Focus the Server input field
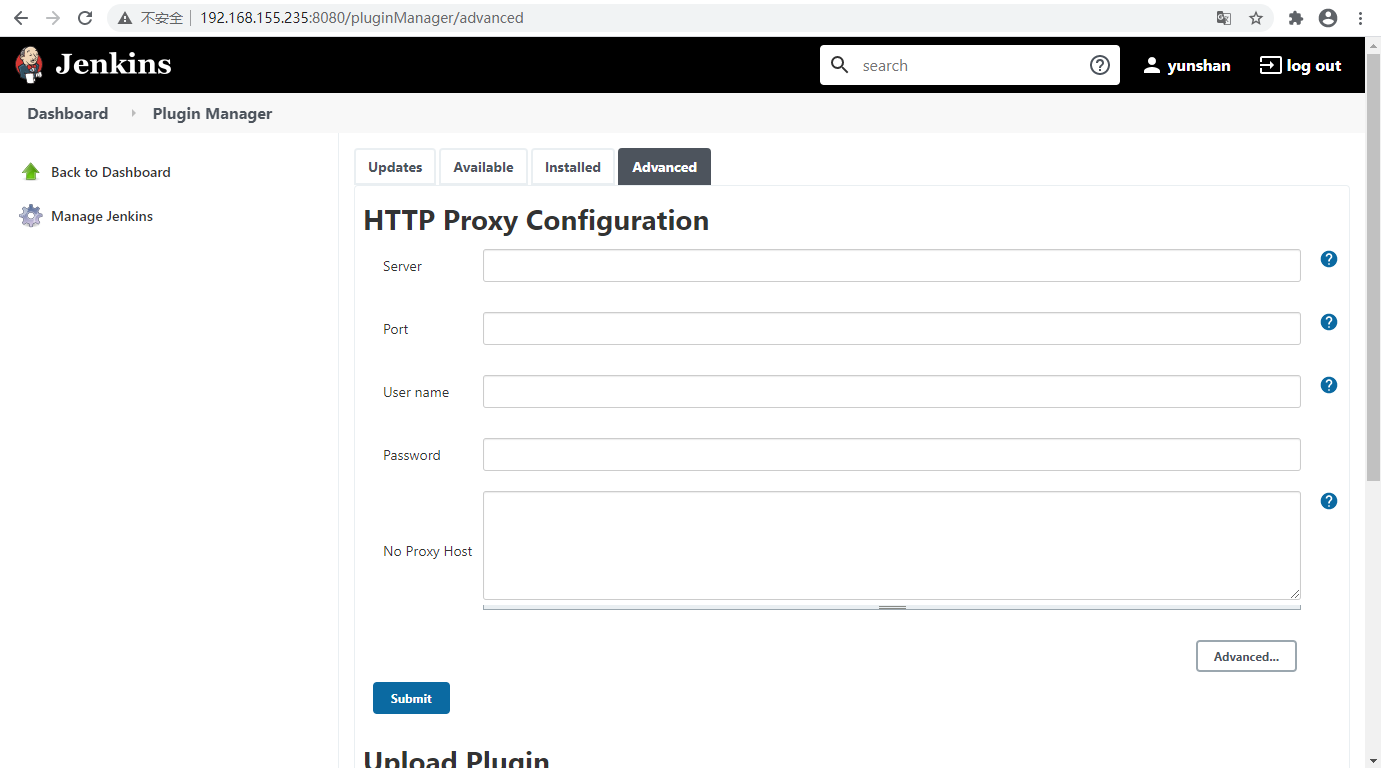 tap(892, 266)
